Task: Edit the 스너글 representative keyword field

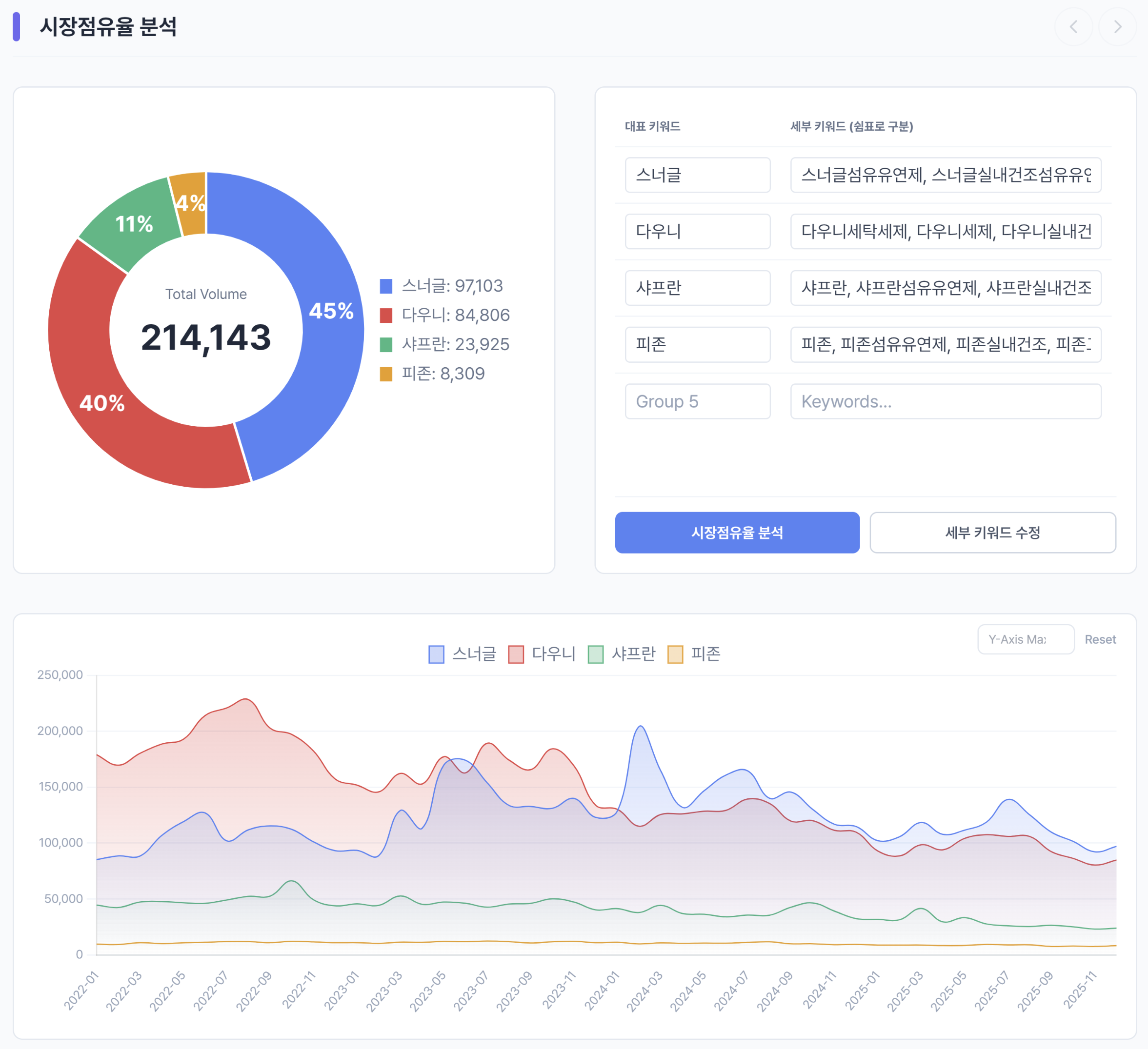Action: (x=698, y=175)
